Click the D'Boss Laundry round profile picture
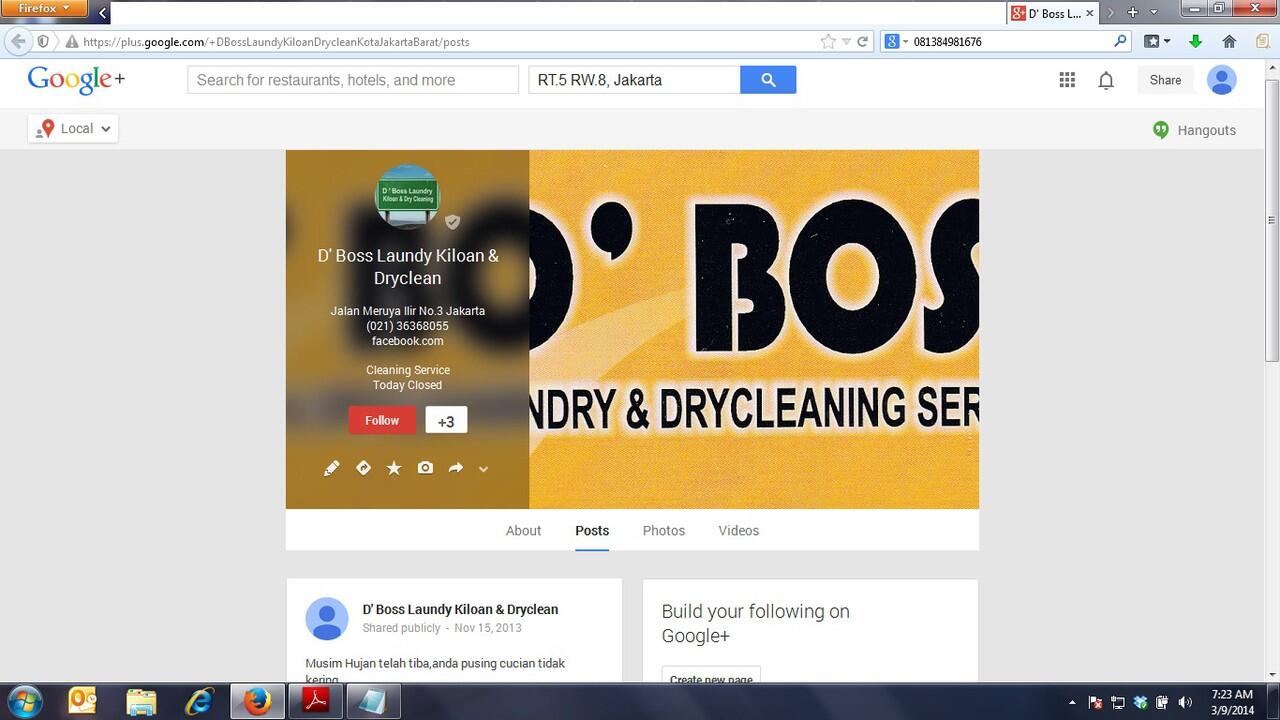 pyautogui.click(x=407, y=197)
